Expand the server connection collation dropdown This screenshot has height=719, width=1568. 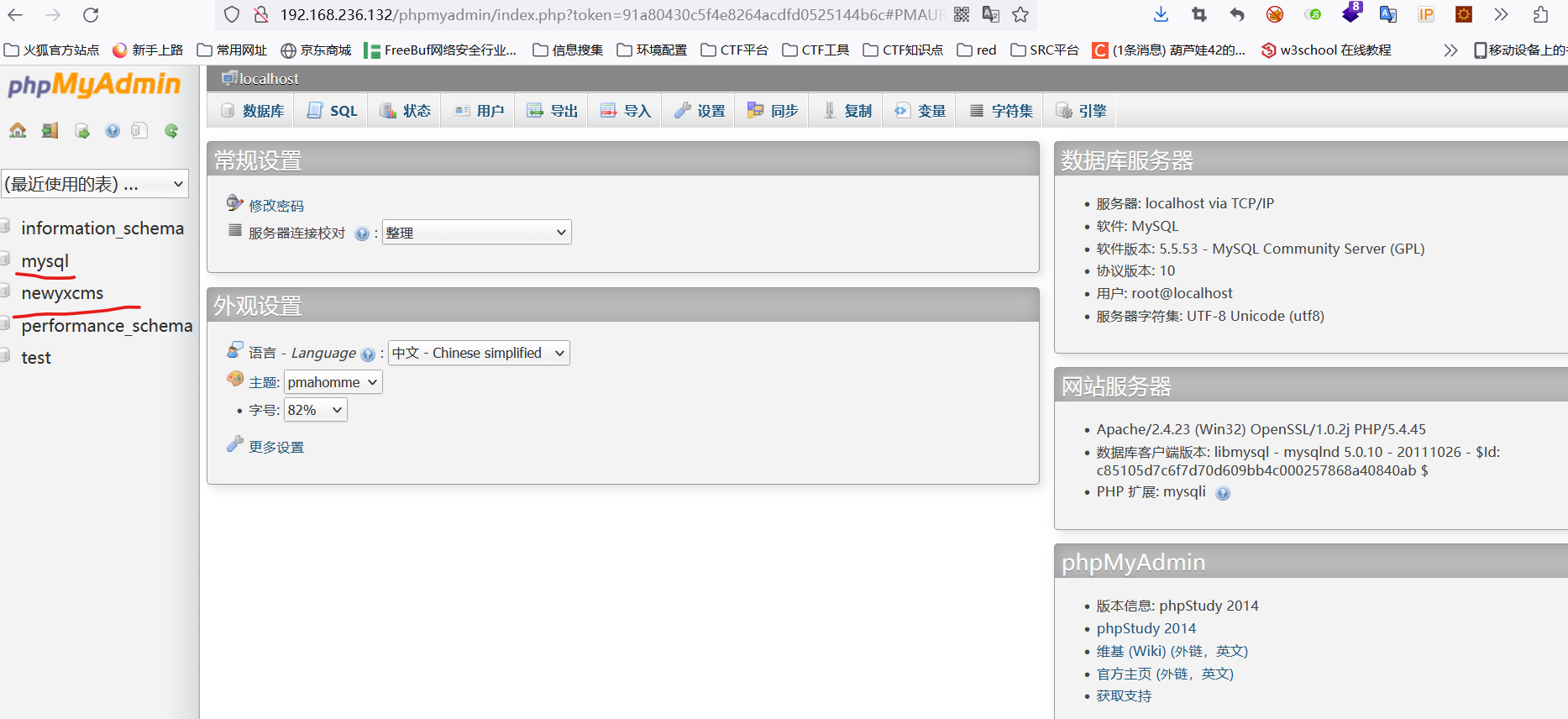point(476,233)
